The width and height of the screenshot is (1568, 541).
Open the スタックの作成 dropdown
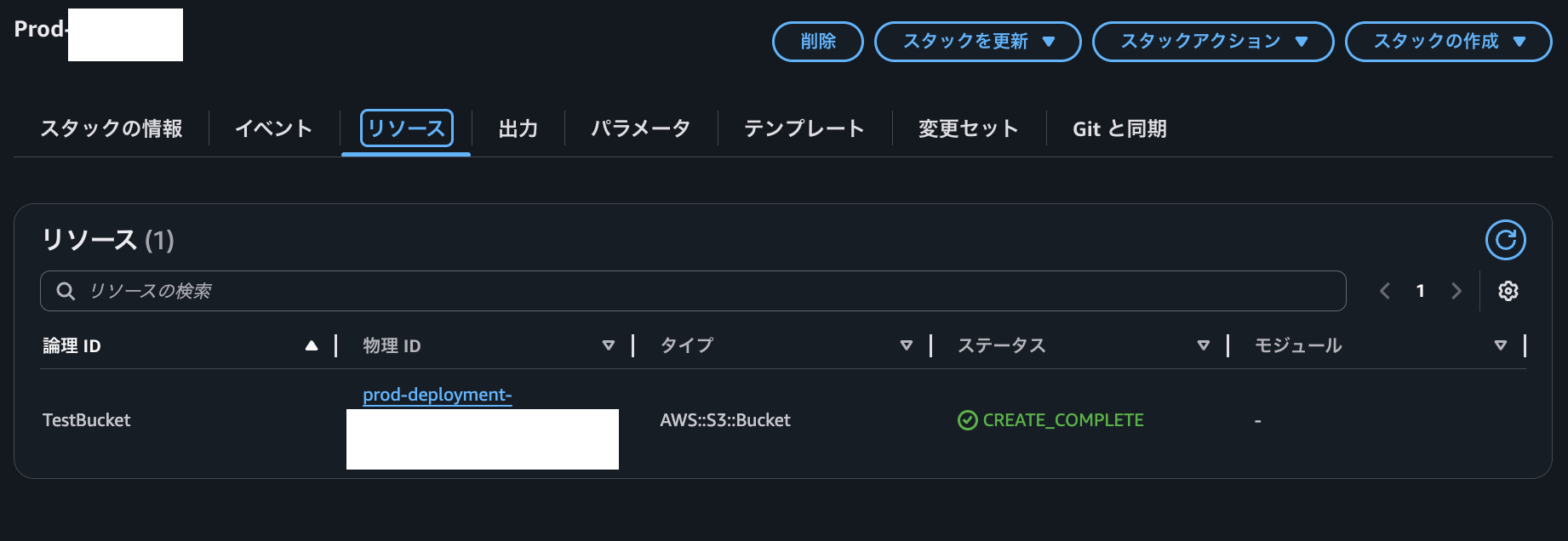[x=1447, y=41]
